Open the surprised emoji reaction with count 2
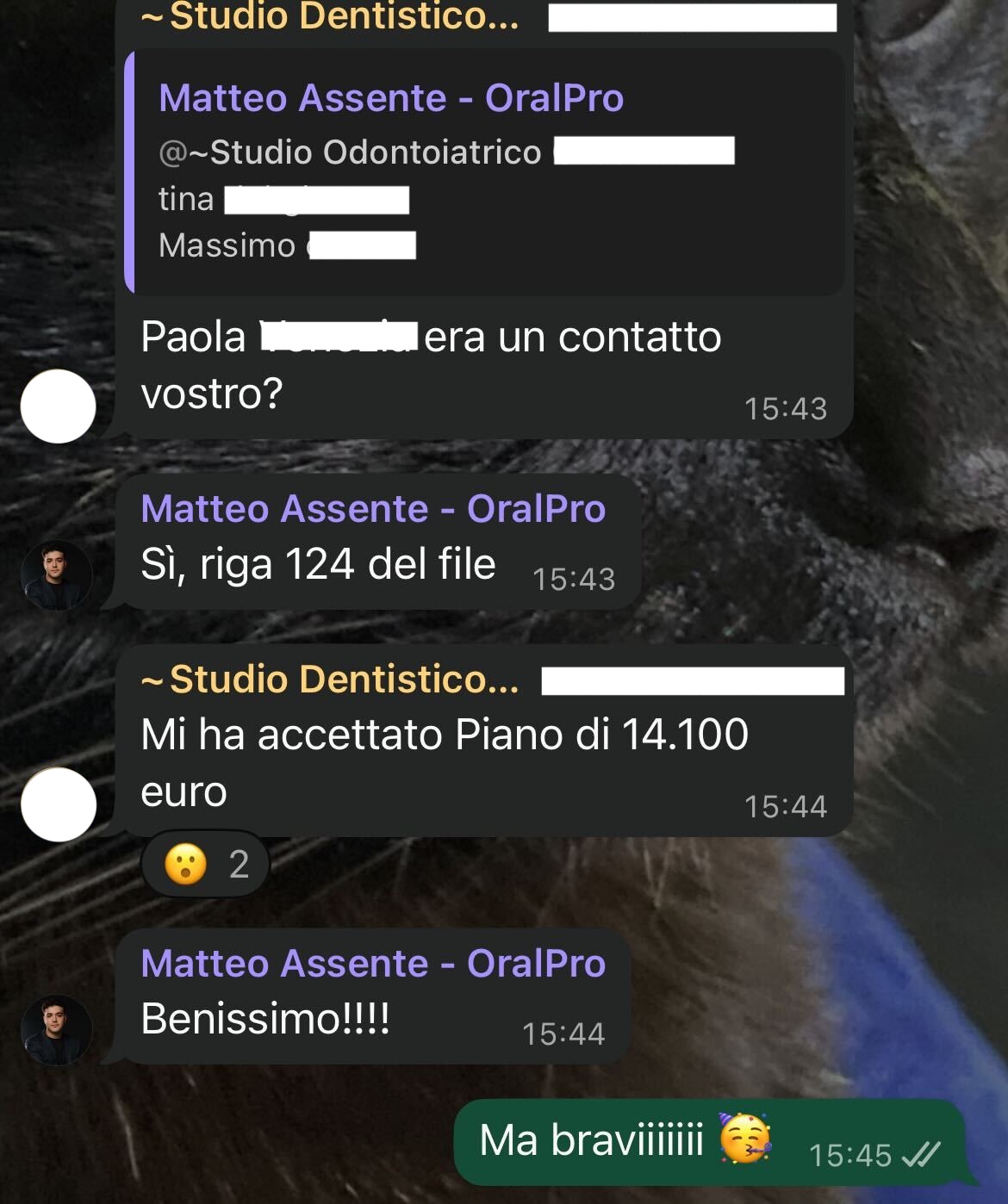1008x1204 pixels. (205, 864)
